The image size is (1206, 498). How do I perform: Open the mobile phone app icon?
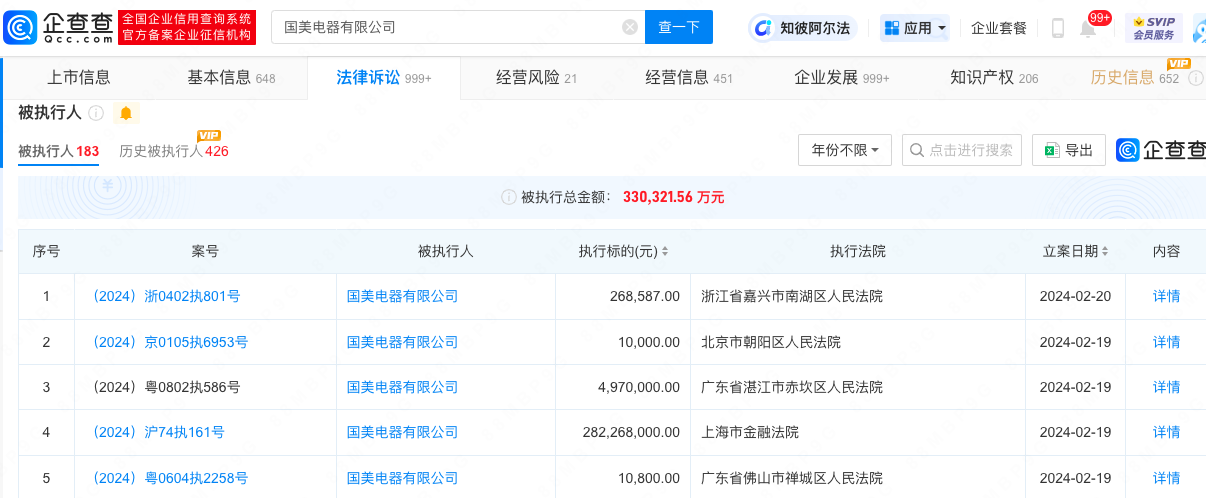pyautogui.click(x=1057, y=28)
